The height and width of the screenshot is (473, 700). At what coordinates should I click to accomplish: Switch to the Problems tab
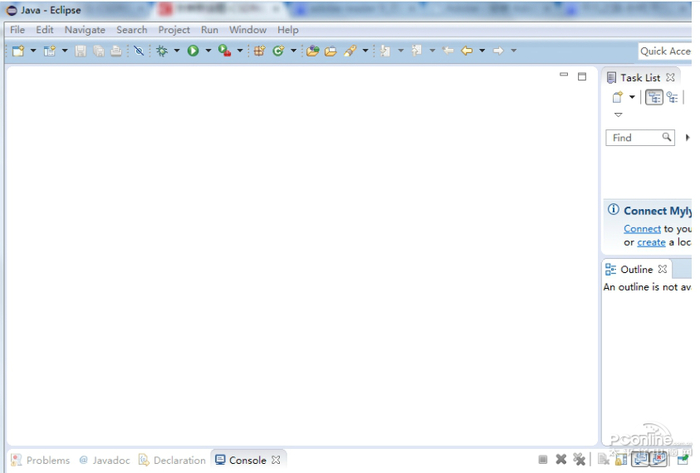[41, 460]
